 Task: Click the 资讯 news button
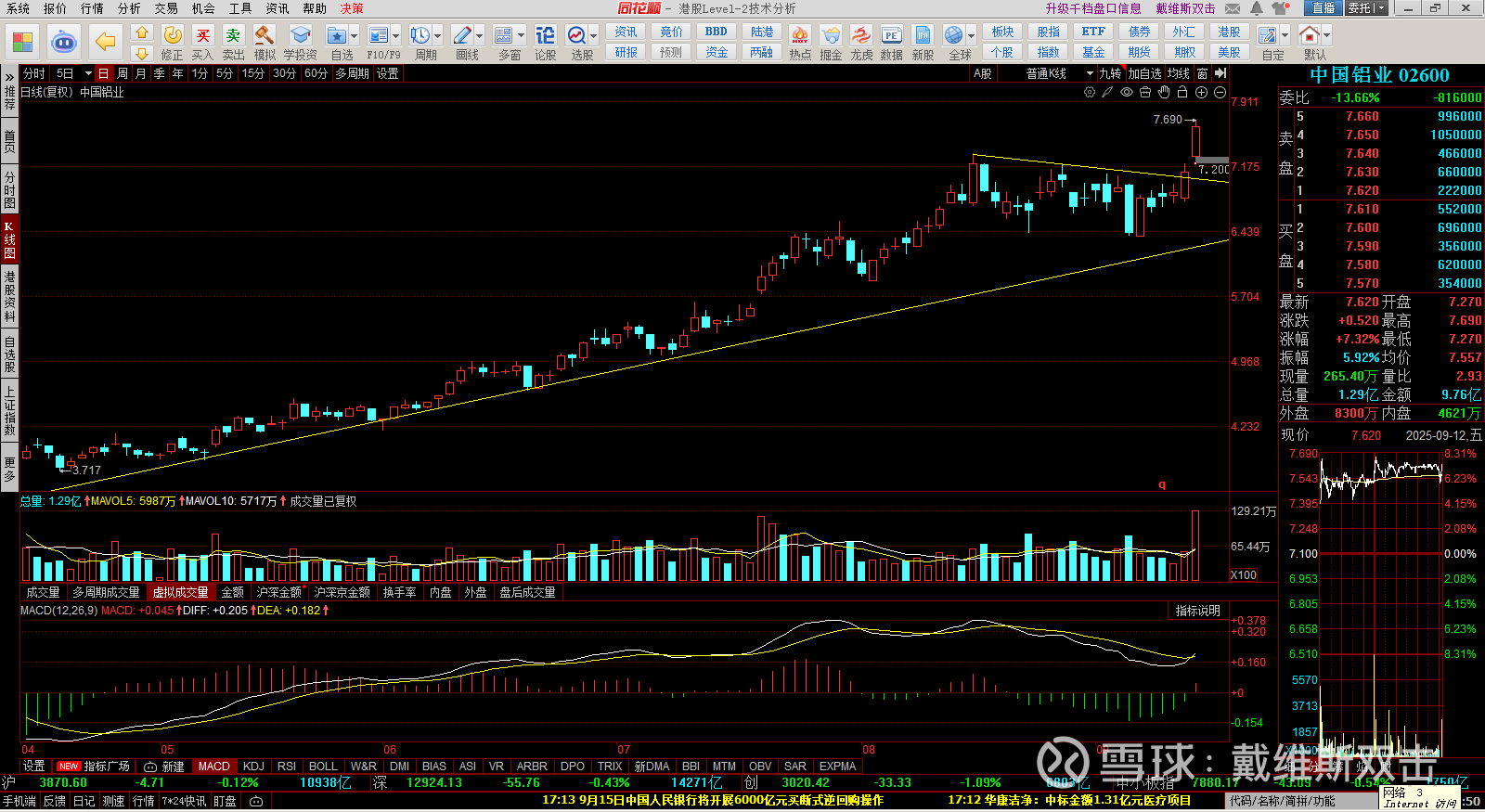point(626,32)
